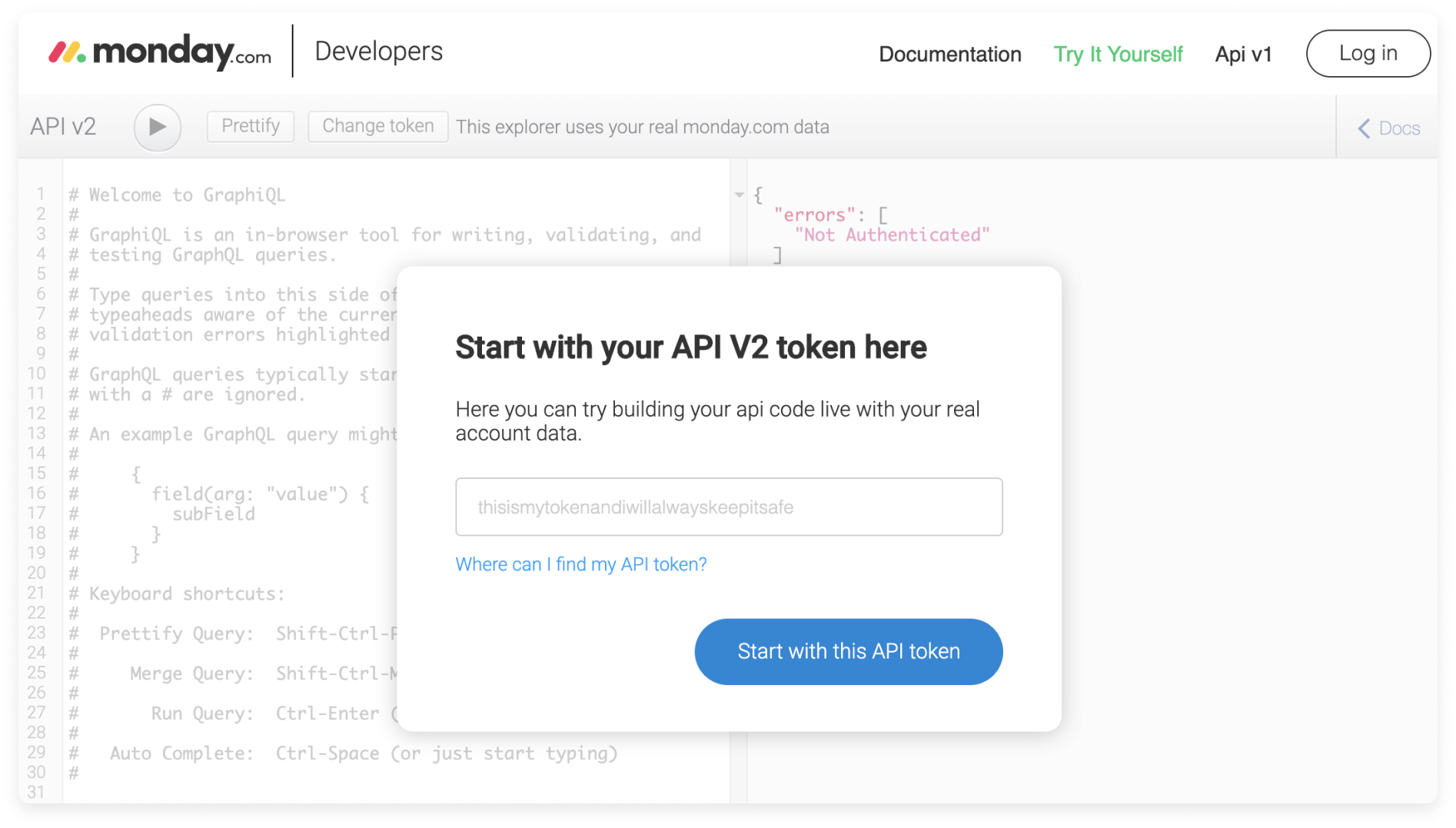Select Try It Yourself tab
Image resolution: width=1456 pixels, height=828 pixels.
pyautogui.click(x=1118, y=54)
